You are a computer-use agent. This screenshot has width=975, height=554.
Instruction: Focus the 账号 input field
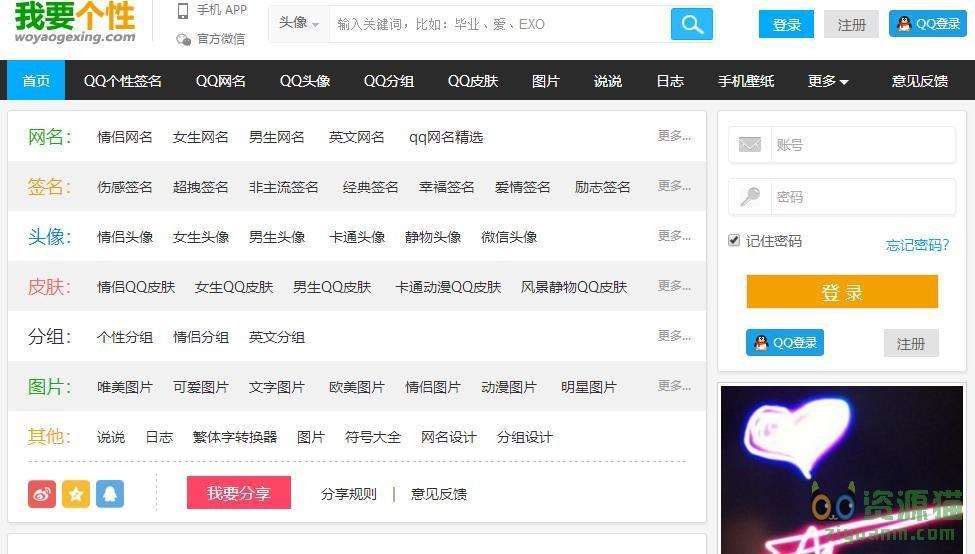863,145
